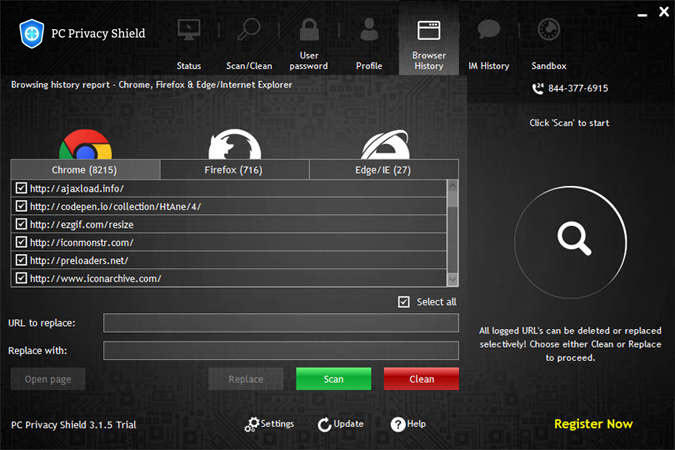Select the http://iconmonstr.com/ URL text

pyautogui.click(x=82, y=243)
